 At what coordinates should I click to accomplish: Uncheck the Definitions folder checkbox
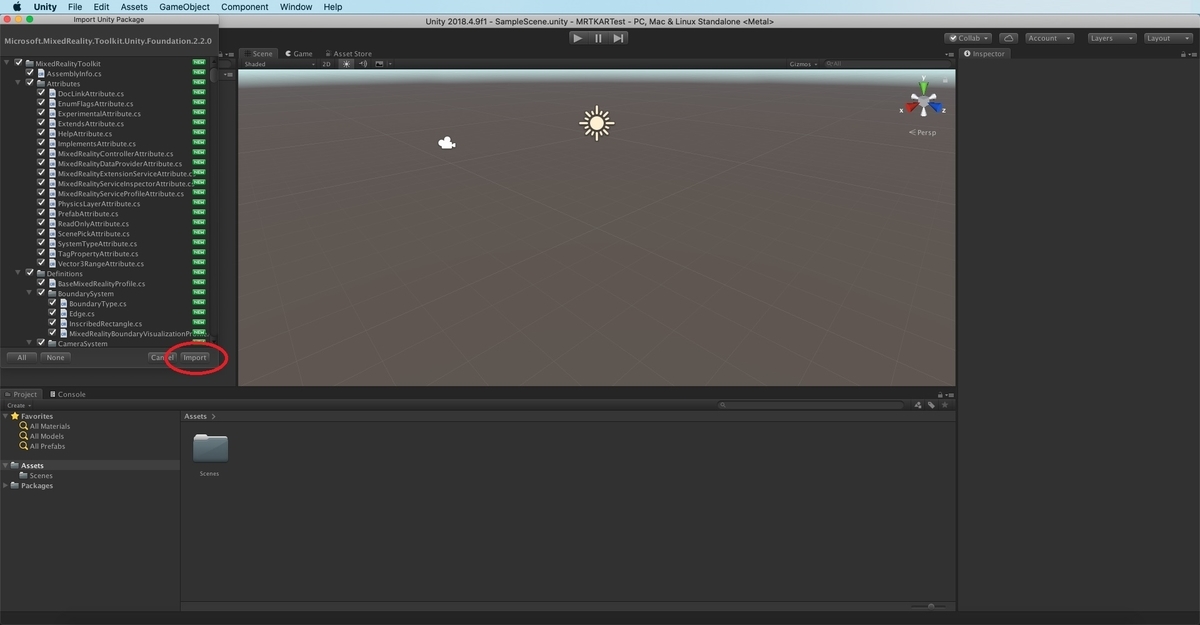[x=30, y=274]
